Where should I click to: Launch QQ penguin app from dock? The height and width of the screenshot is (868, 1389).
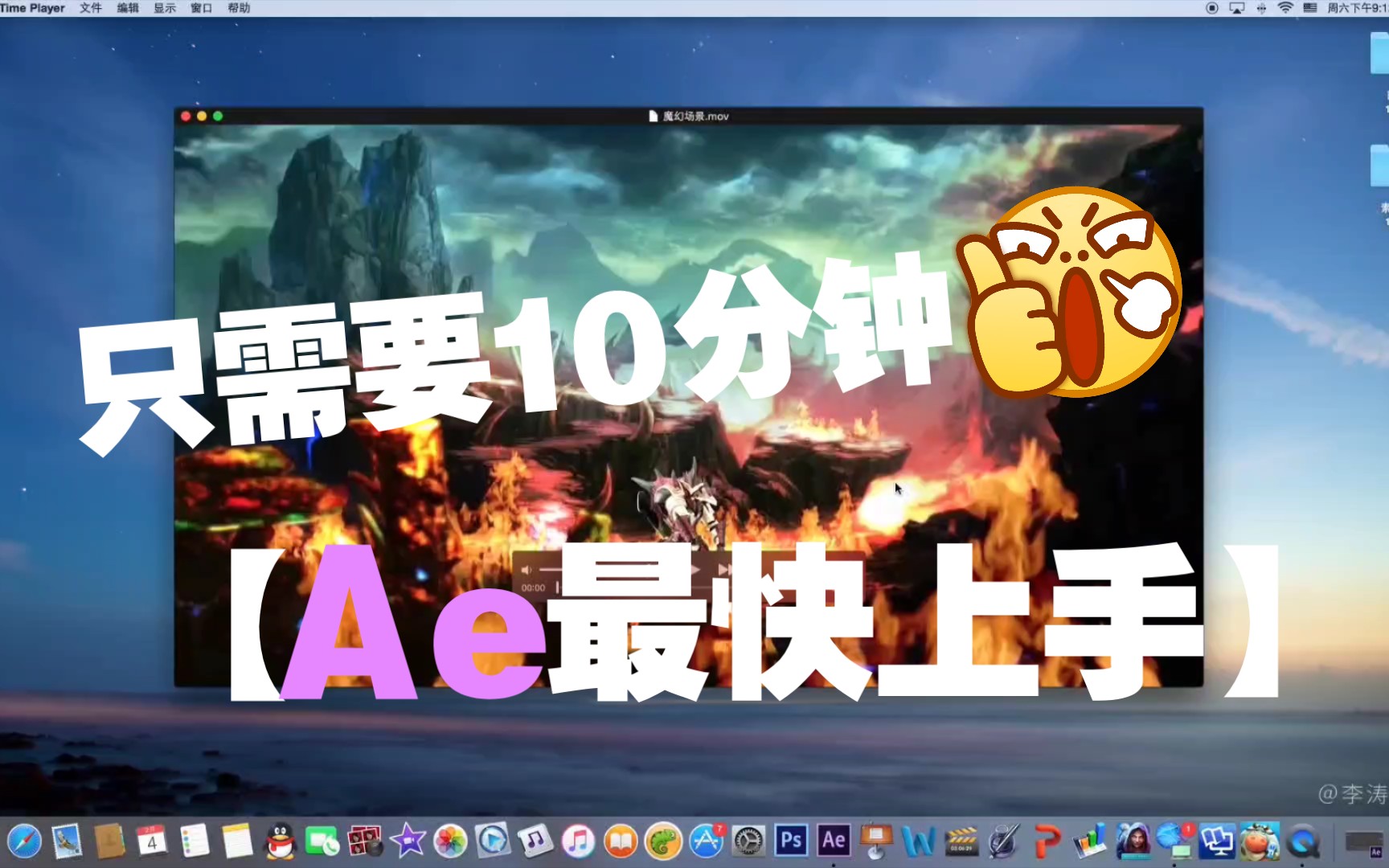click(281, 841)
